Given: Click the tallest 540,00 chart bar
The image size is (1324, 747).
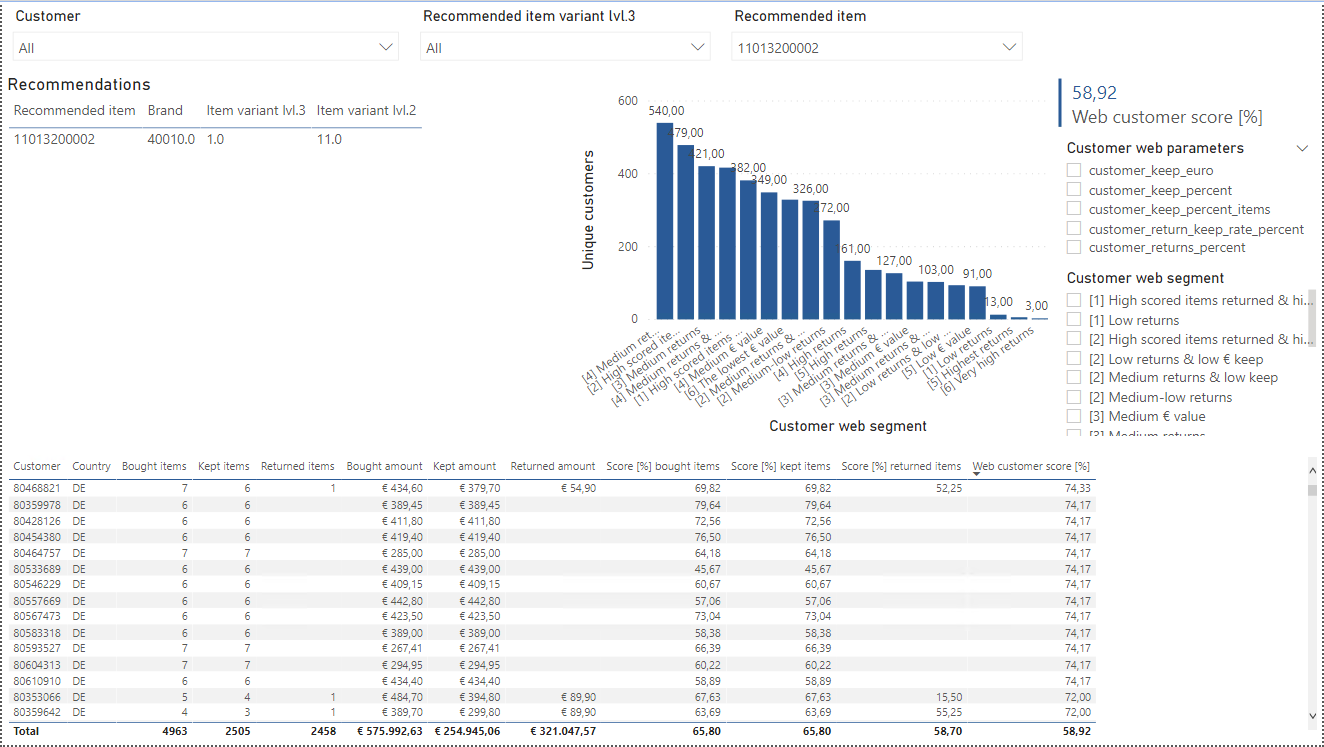Looking at the screenshot, I should pos(665,221).
